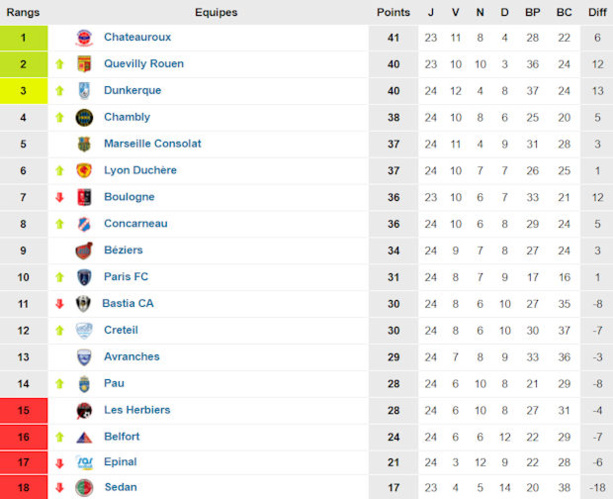This screenshot has width=613, height=499.
Task: Click the Chateauroux club crest icon
Action: (85, 37)
